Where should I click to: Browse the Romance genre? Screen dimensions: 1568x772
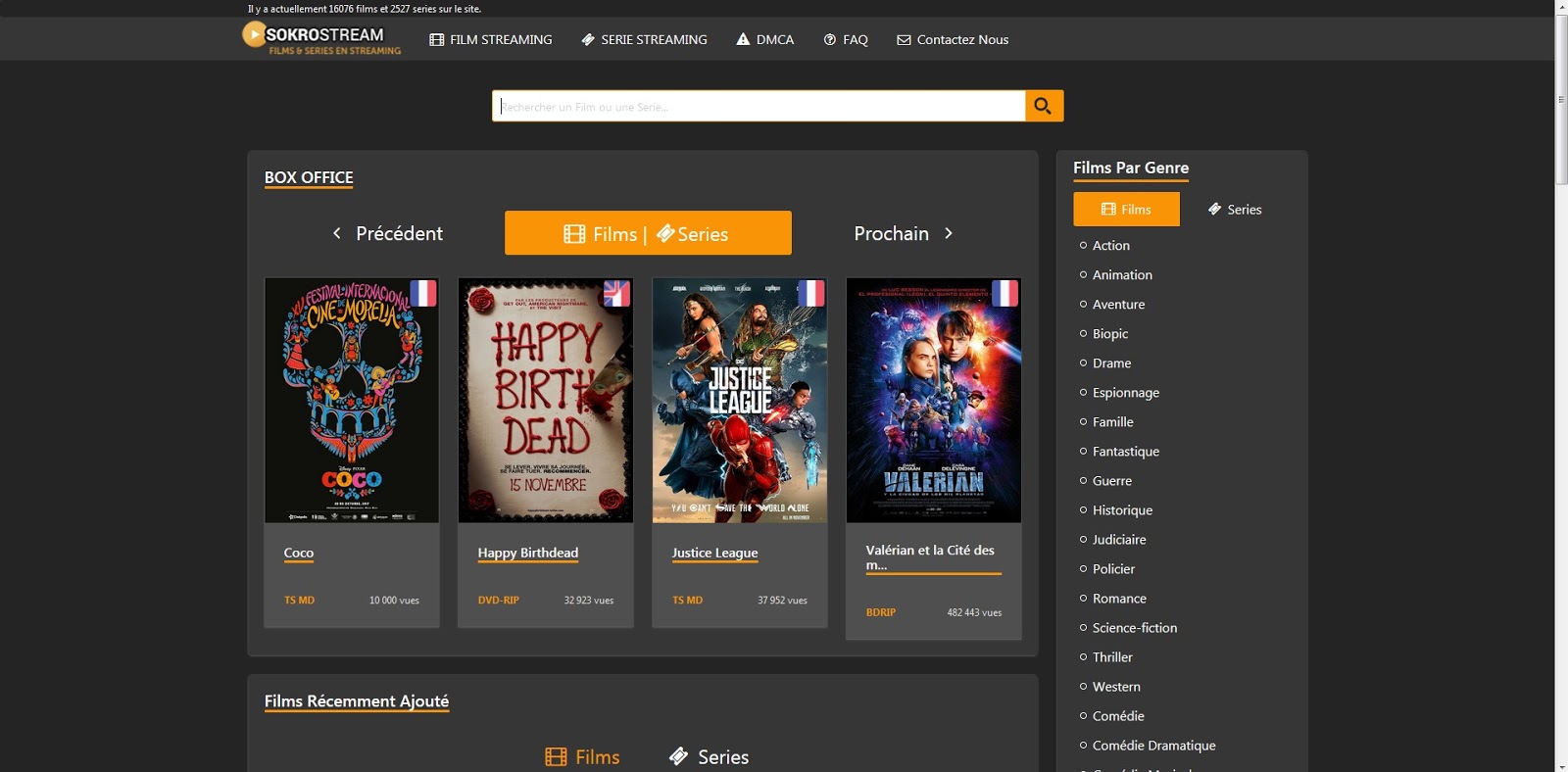coord(1119,598)
